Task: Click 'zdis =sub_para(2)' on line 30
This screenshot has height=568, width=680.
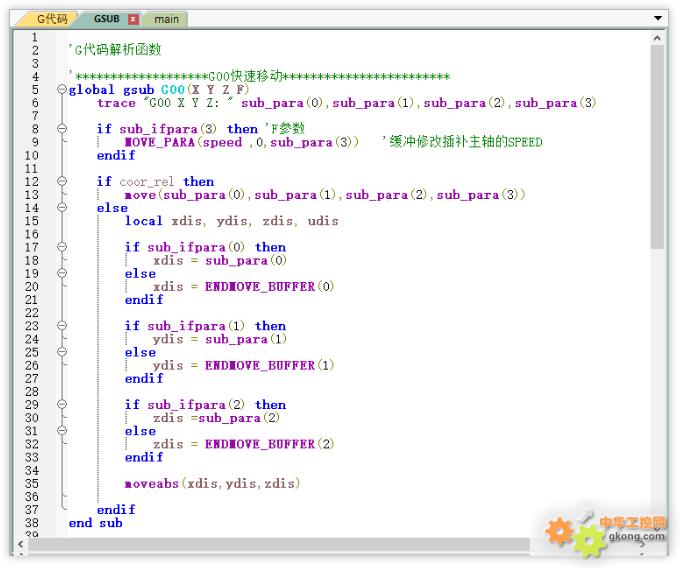Action: 216,418
